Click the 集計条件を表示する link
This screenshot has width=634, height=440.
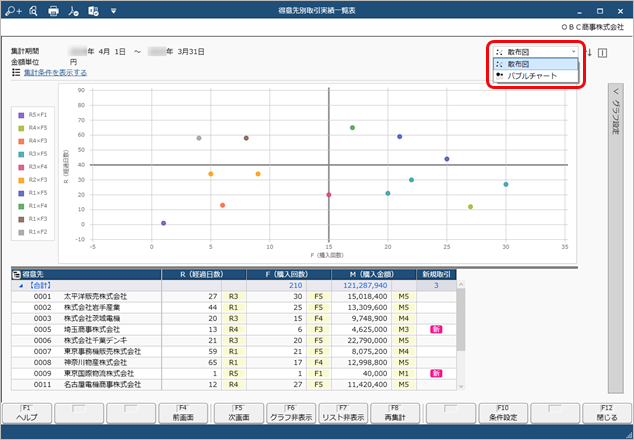[x=55, y=73]
